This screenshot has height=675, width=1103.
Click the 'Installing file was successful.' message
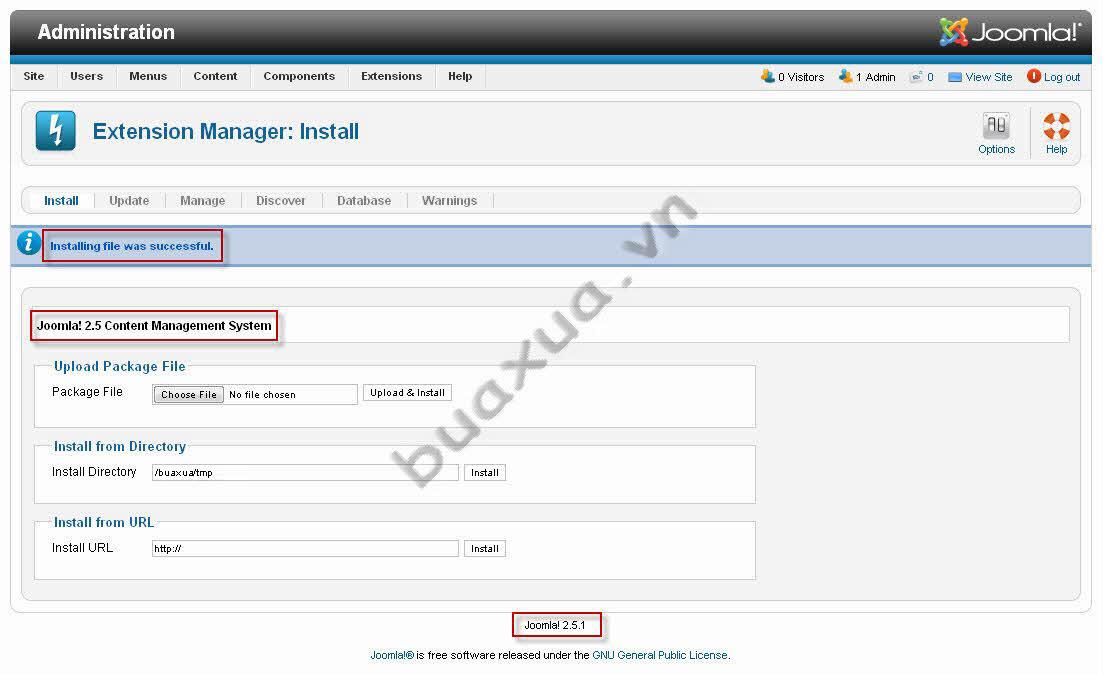(x=132, y=246)
